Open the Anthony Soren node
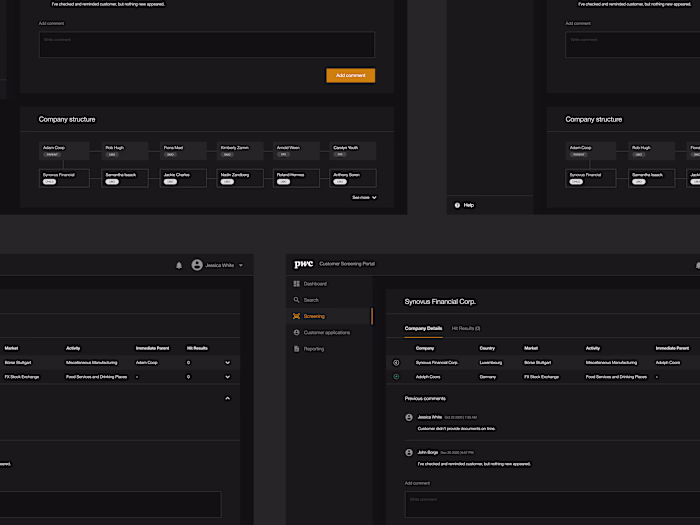 353,178
